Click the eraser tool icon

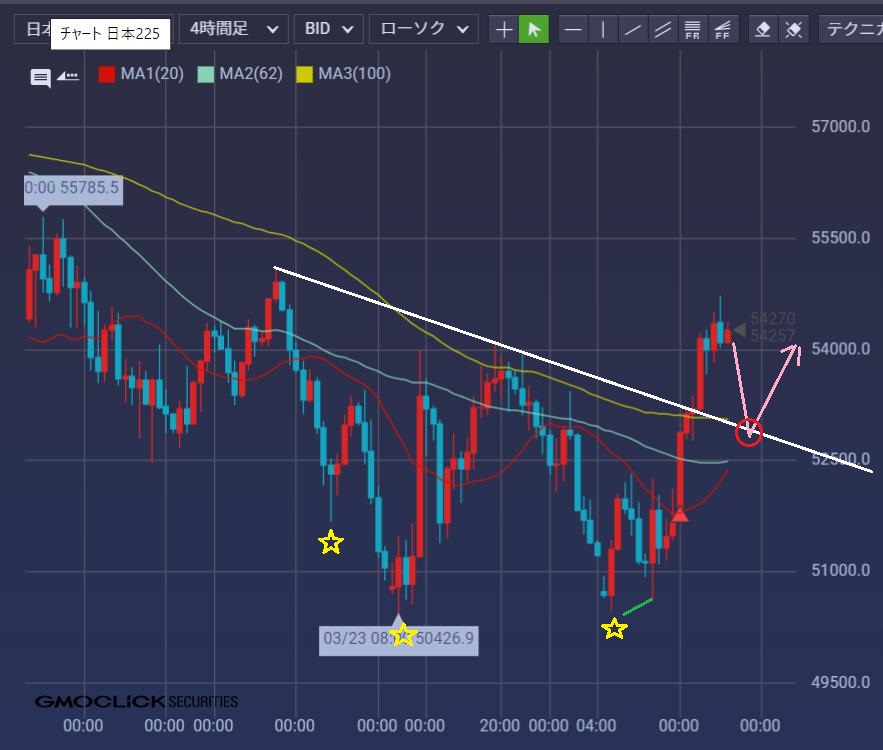(x=763, y=29)
